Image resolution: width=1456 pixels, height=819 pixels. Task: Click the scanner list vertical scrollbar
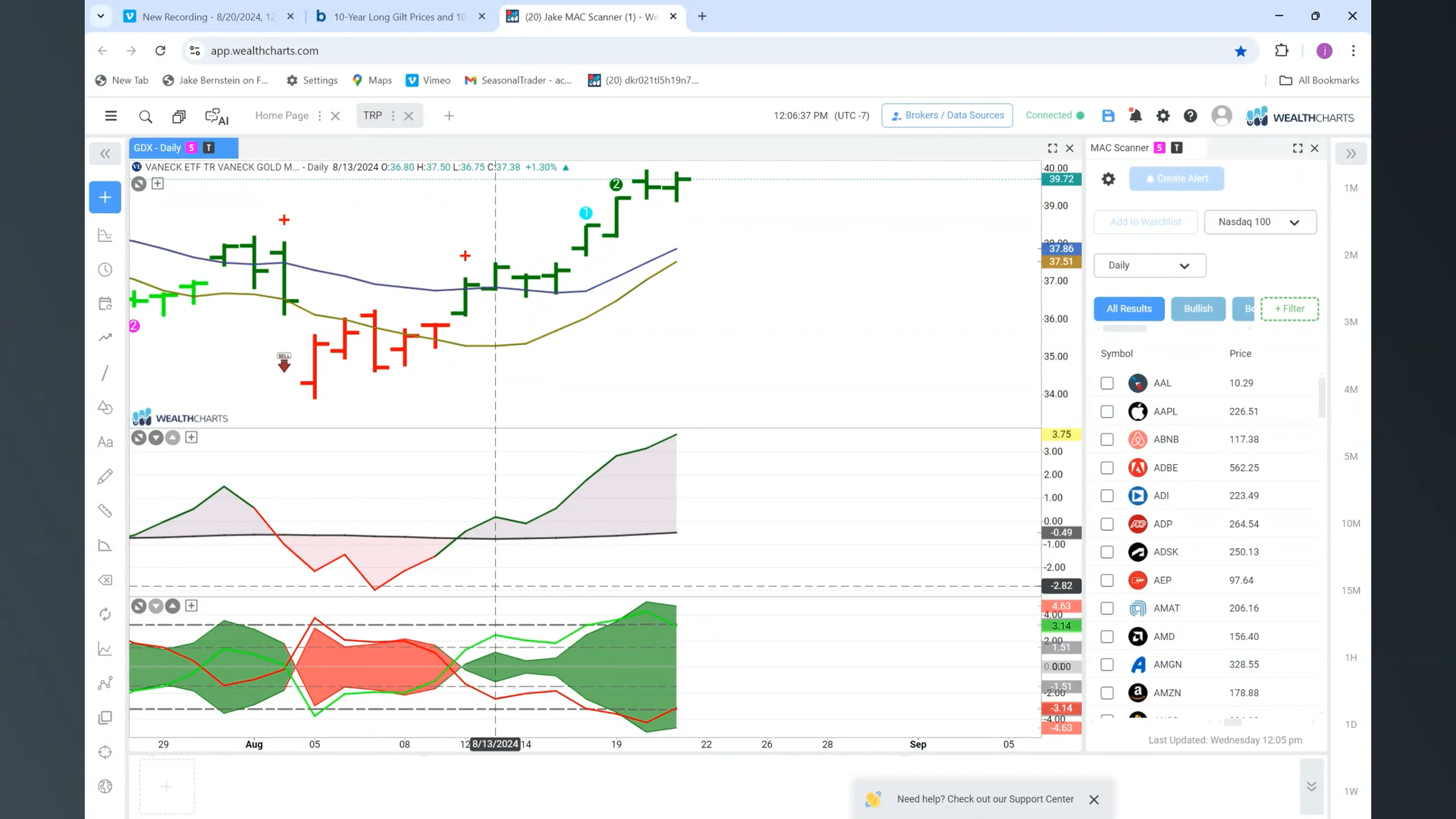coord(1322,398)
